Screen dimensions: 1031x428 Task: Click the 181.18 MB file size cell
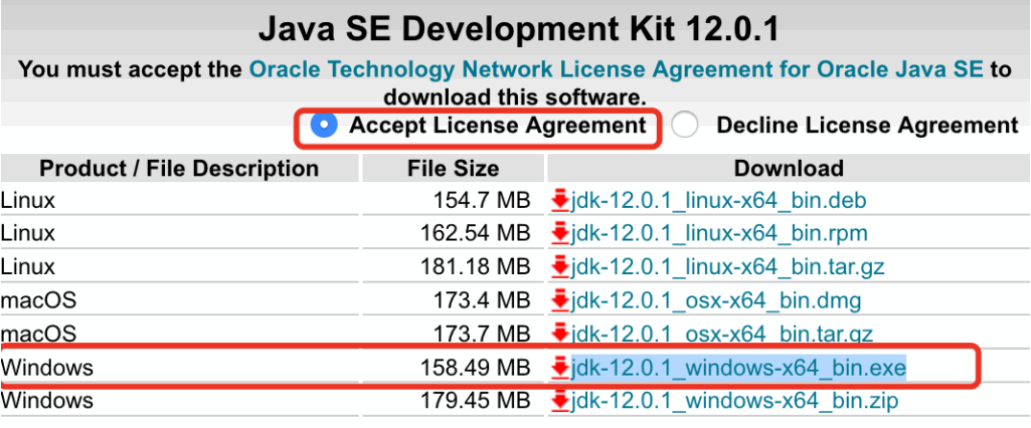[x=452, y=267]
